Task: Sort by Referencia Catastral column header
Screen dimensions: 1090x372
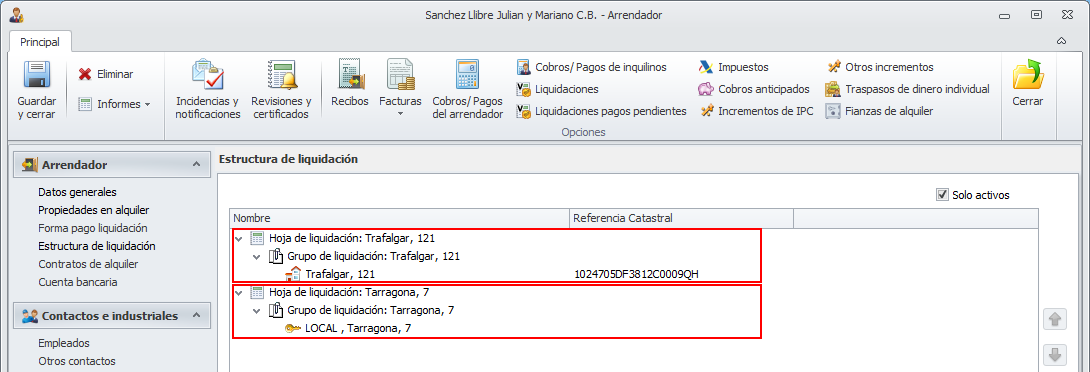Action: coord(681,218)
